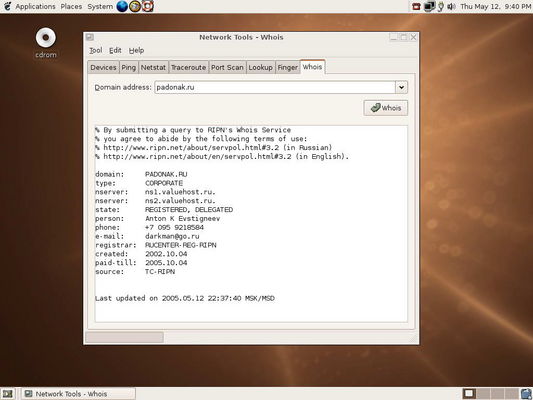Image resolution: width=533 pixels, height=400 pixels.
Task: Click the clock showing Thu May 12
Action: pyautogui.click(x=495, y=6)
